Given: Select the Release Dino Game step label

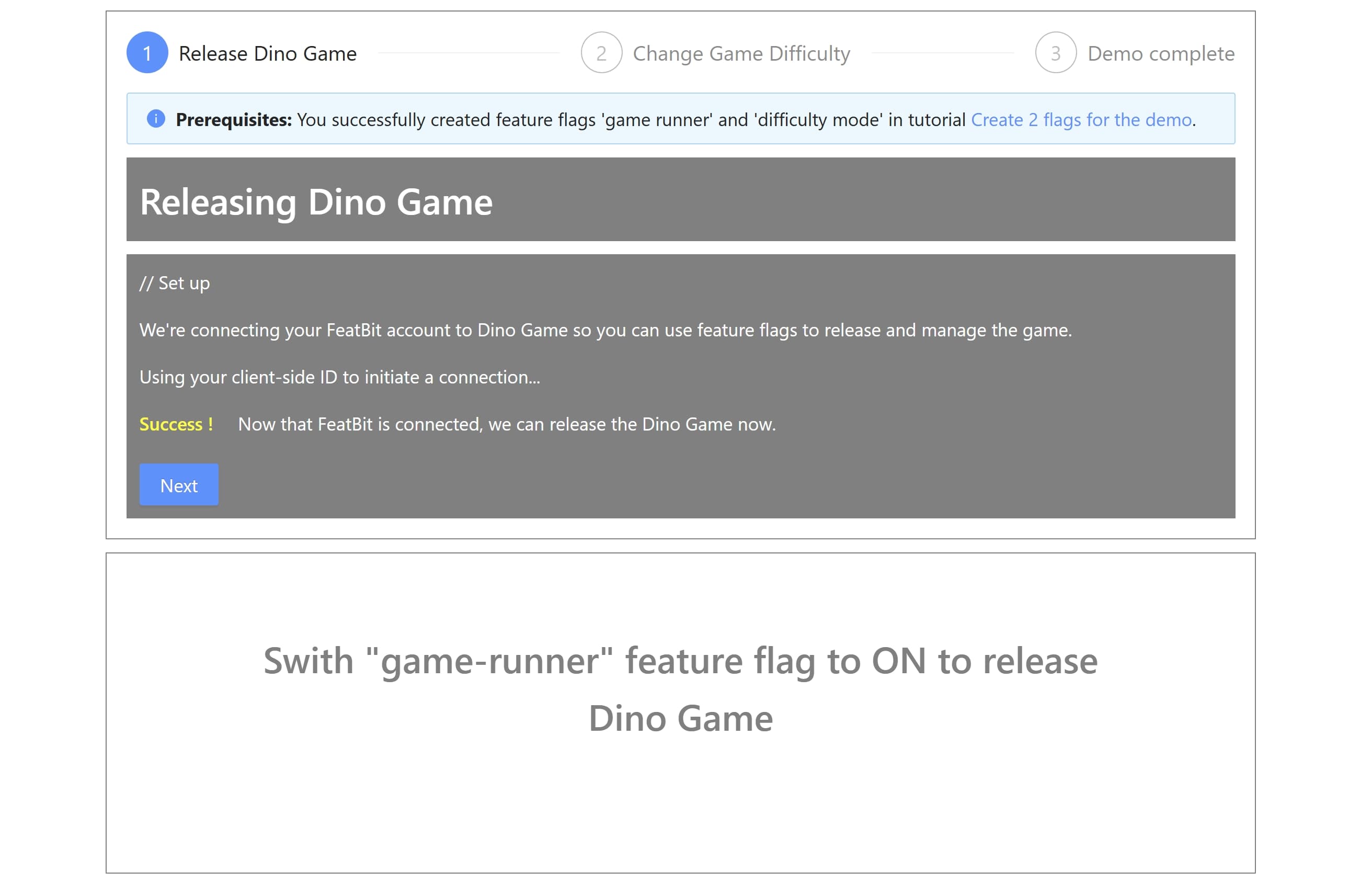Looking at the screenshot, I should [268, 54].
